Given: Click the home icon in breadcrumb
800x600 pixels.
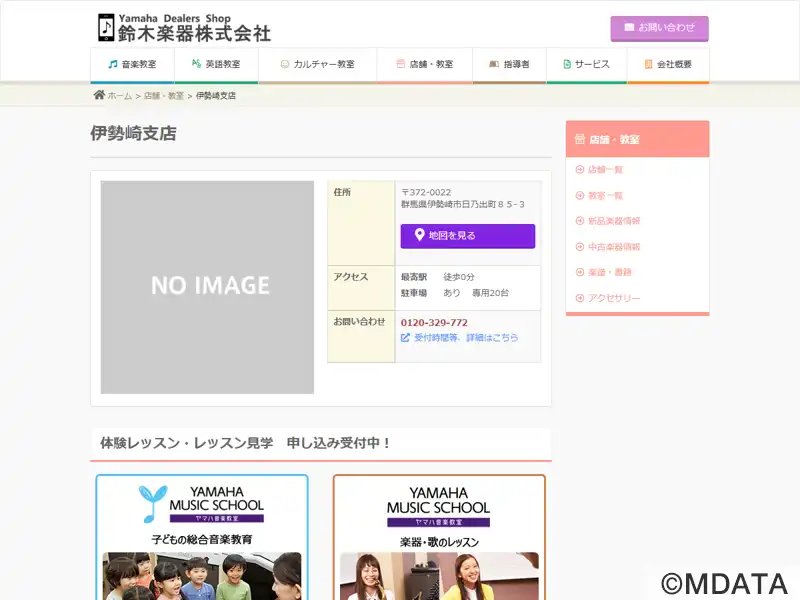Looking at the screenshot, I should coord(99,95).
